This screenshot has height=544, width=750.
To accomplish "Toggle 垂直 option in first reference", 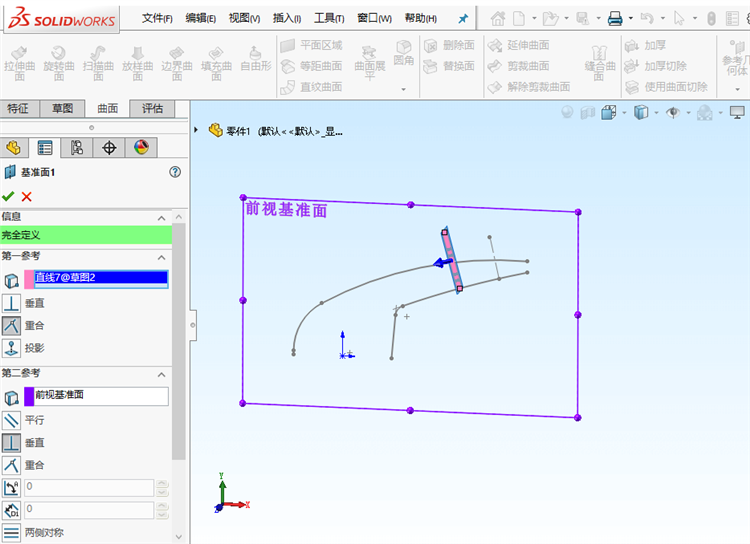I will coord(11,303).
